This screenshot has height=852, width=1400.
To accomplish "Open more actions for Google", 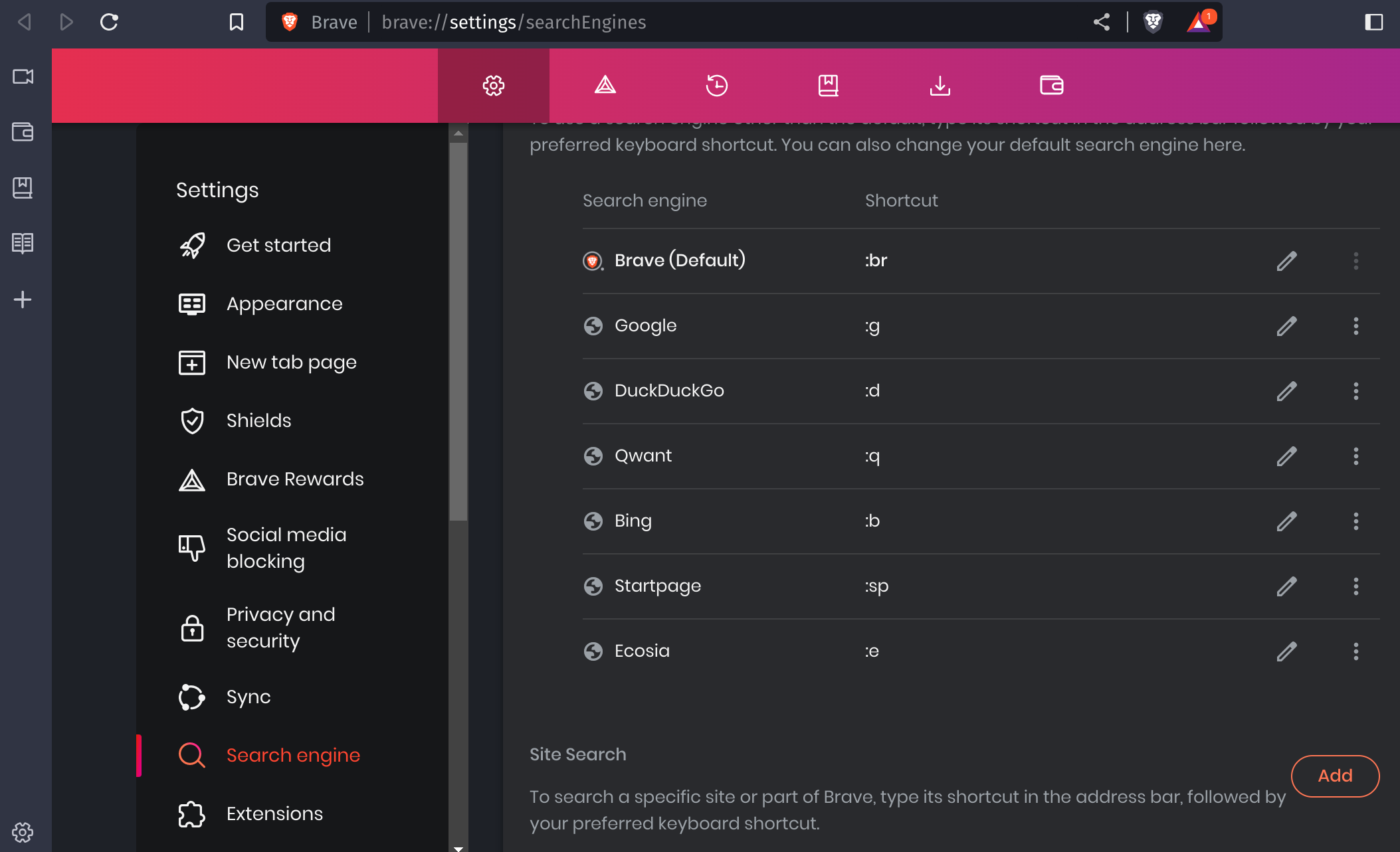I will [1356, 326].
